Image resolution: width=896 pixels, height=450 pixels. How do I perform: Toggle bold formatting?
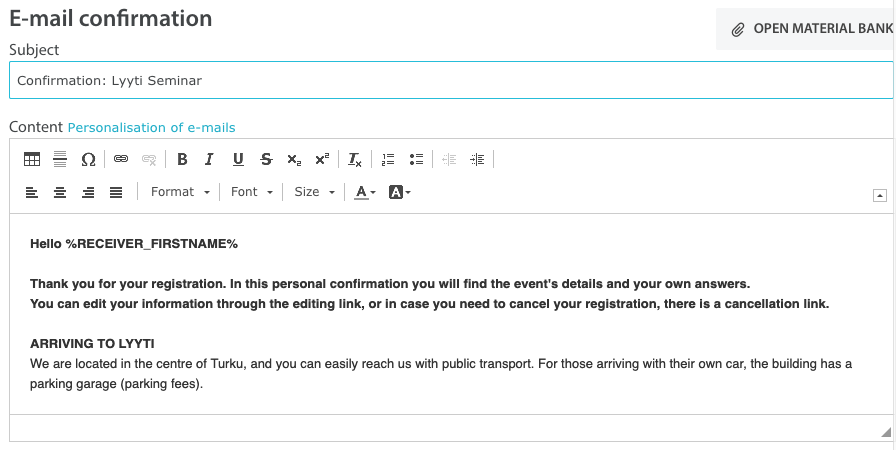(x=182, y=159)
